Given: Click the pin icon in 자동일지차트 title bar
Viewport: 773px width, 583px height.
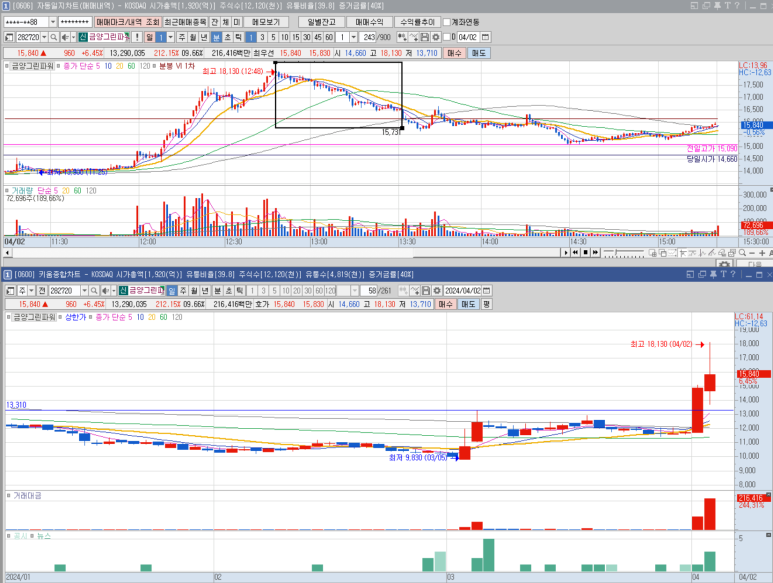Looking at the screenshot, I should [717, 5].
